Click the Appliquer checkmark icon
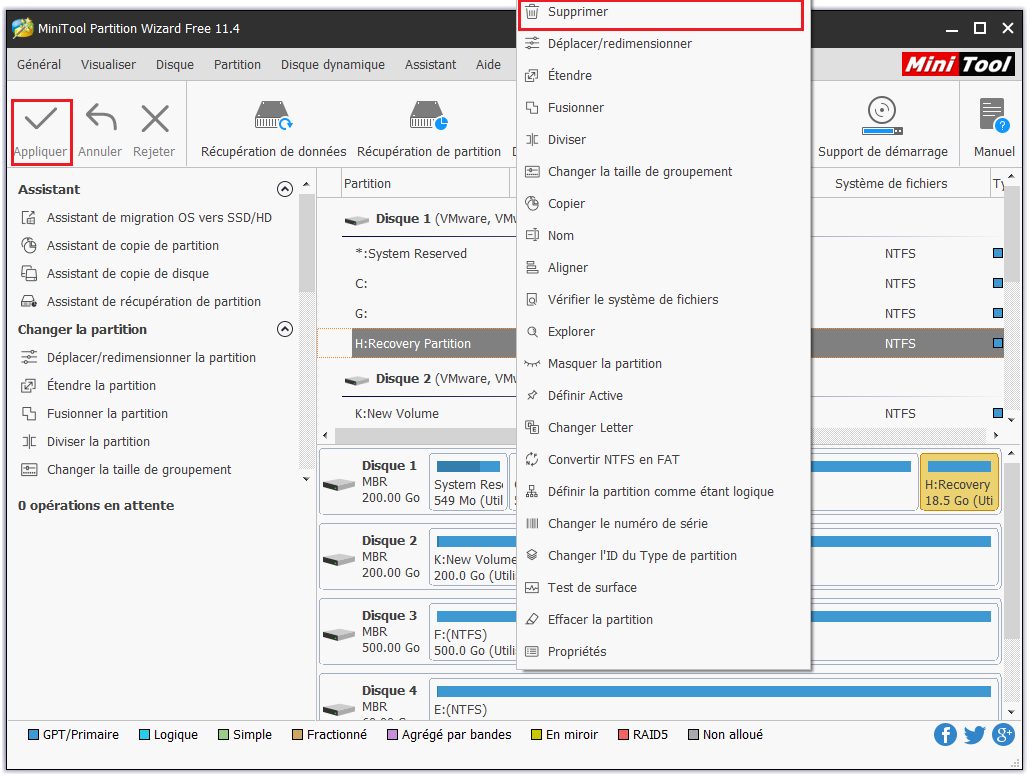The height and width of the screenshot is (775, 1031). point(41,120)
